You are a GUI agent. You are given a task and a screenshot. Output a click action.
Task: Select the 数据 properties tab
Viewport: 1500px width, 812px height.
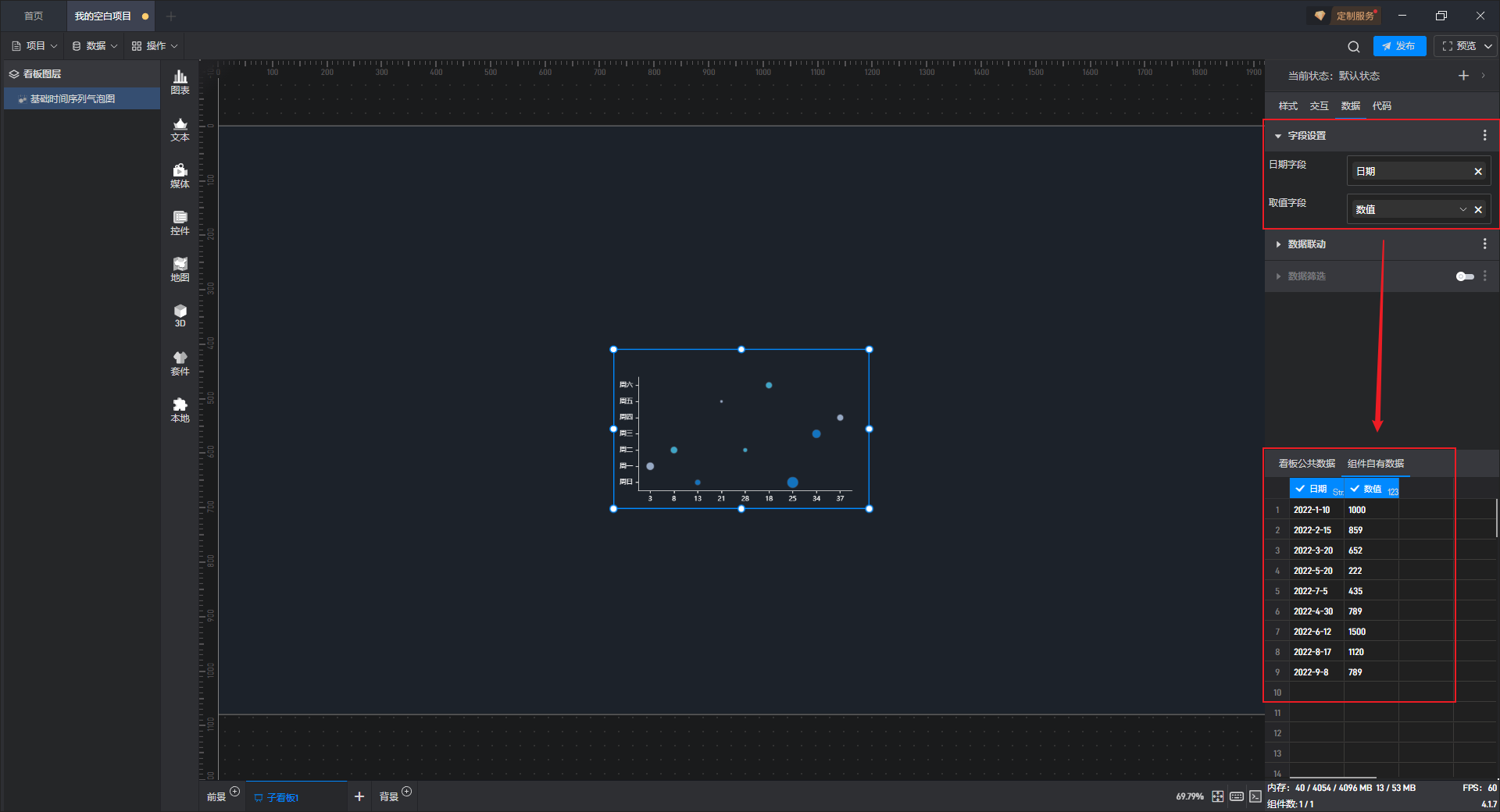(1350, 106)
